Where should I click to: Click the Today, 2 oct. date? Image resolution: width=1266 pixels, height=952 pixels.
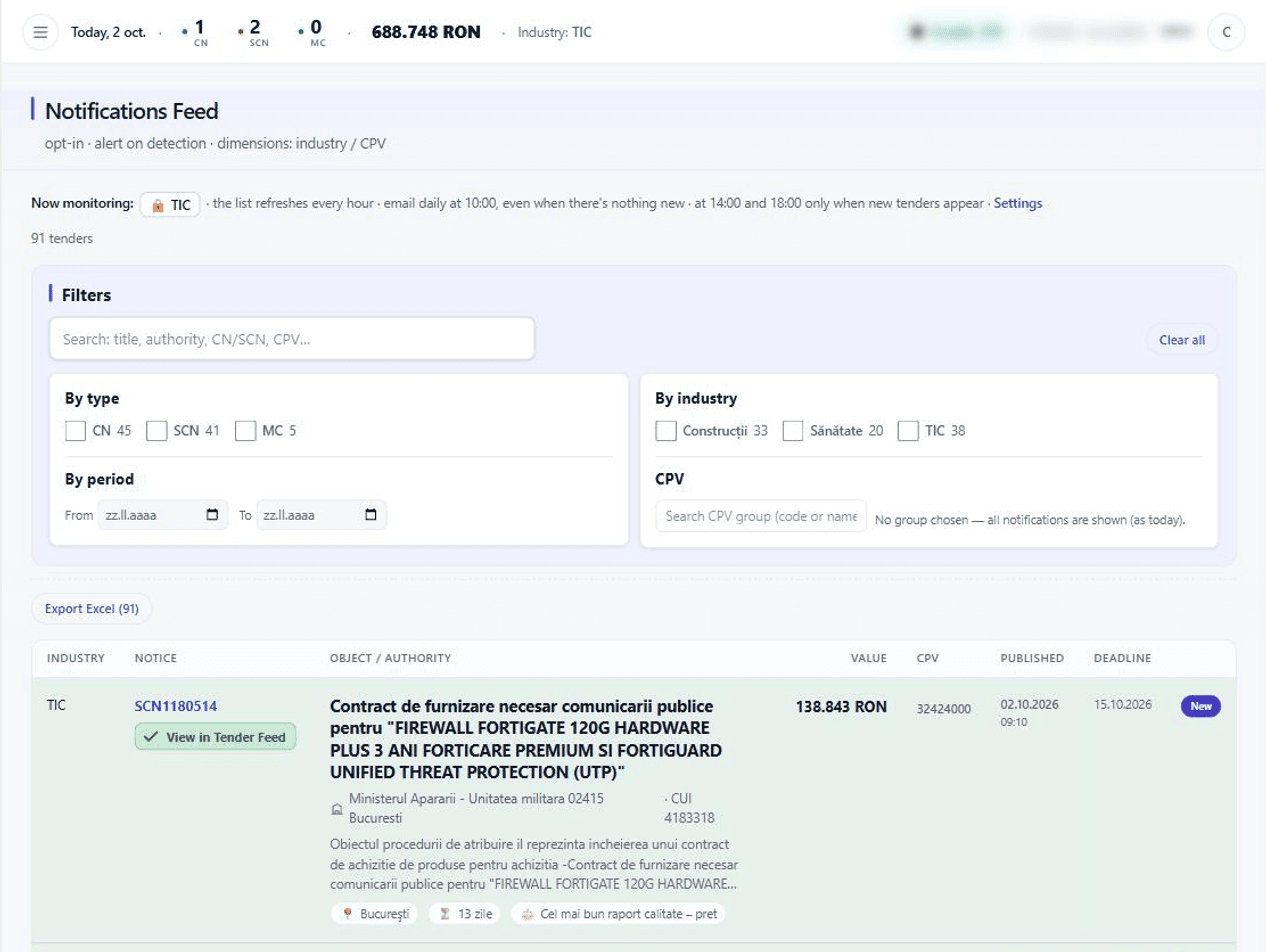[x=108, y=32]
